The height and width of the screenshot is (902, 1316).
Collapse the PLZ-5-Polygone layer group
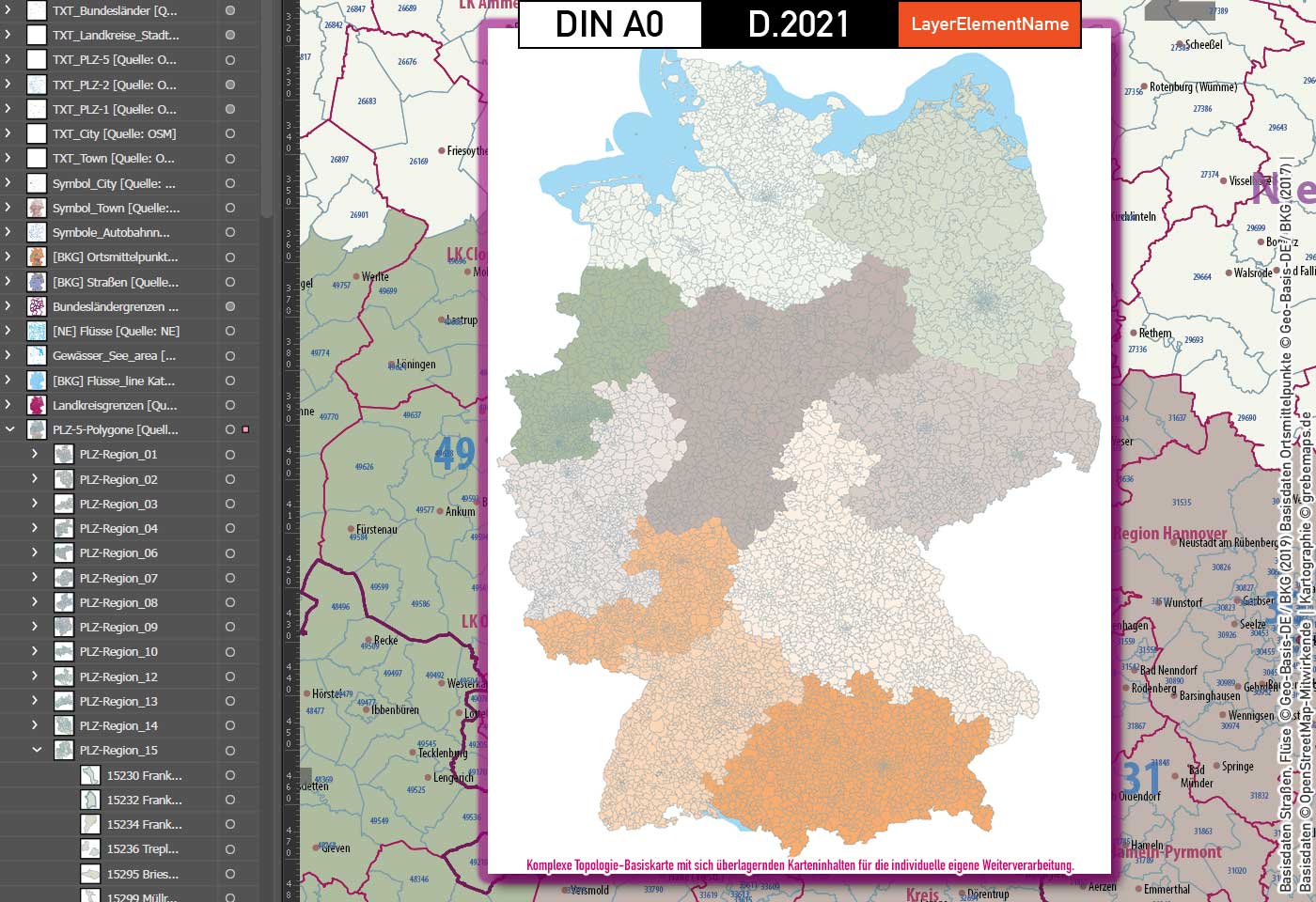pyautogui.click(x=9, y=429)
